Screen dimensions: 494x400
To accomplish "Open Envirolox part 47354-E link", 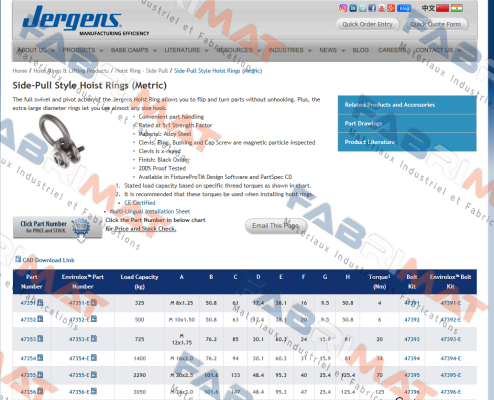I will (79, 358).
